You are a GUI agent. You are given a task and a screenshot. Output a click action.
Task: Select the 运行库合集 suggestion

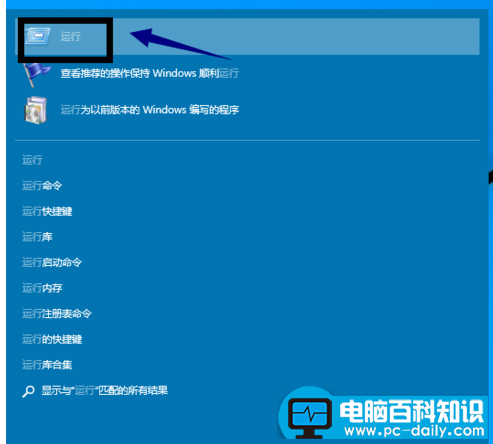click(47, 365)
